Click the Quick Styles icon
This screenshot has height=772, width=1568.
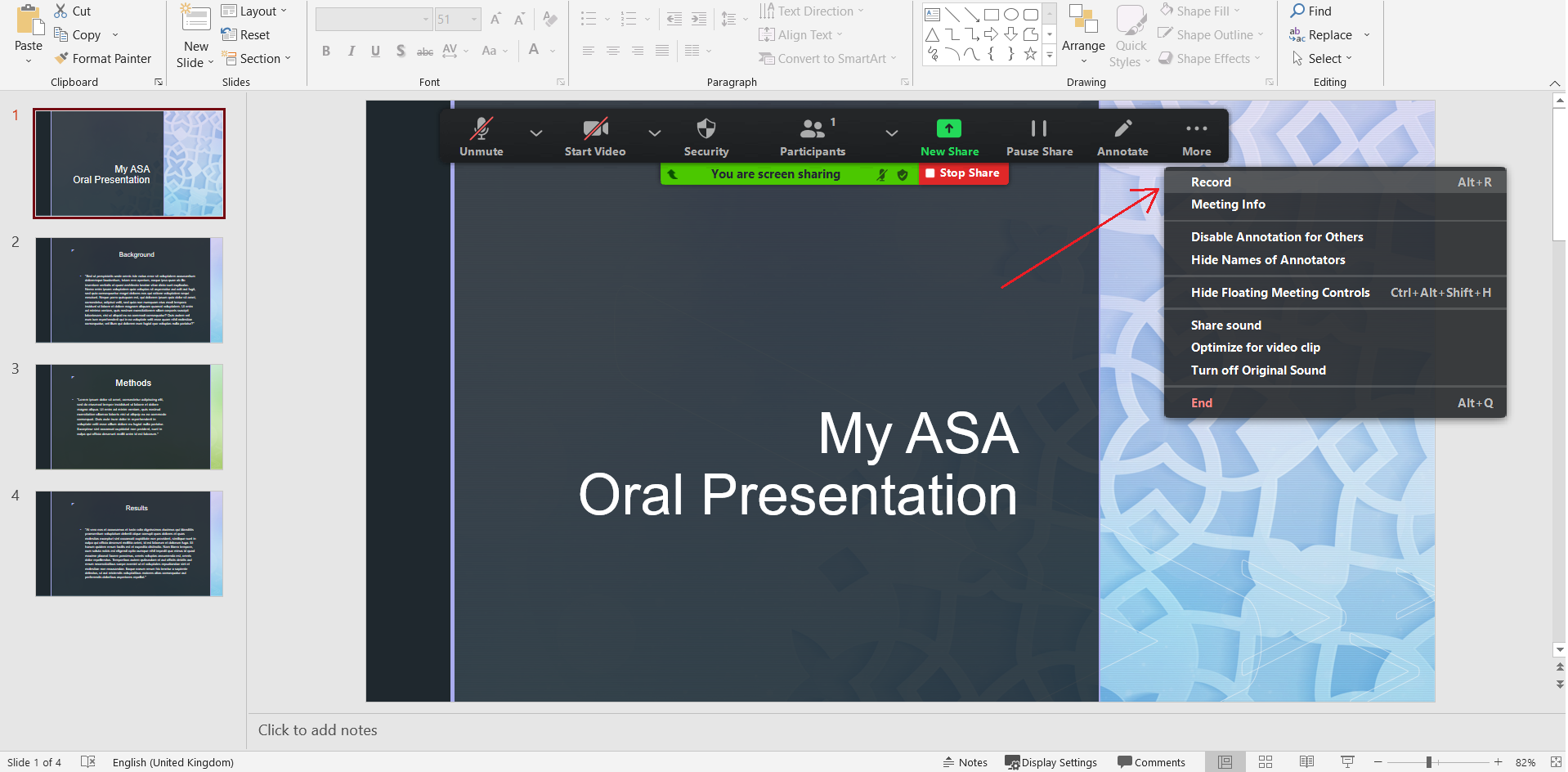(1131, 20)
